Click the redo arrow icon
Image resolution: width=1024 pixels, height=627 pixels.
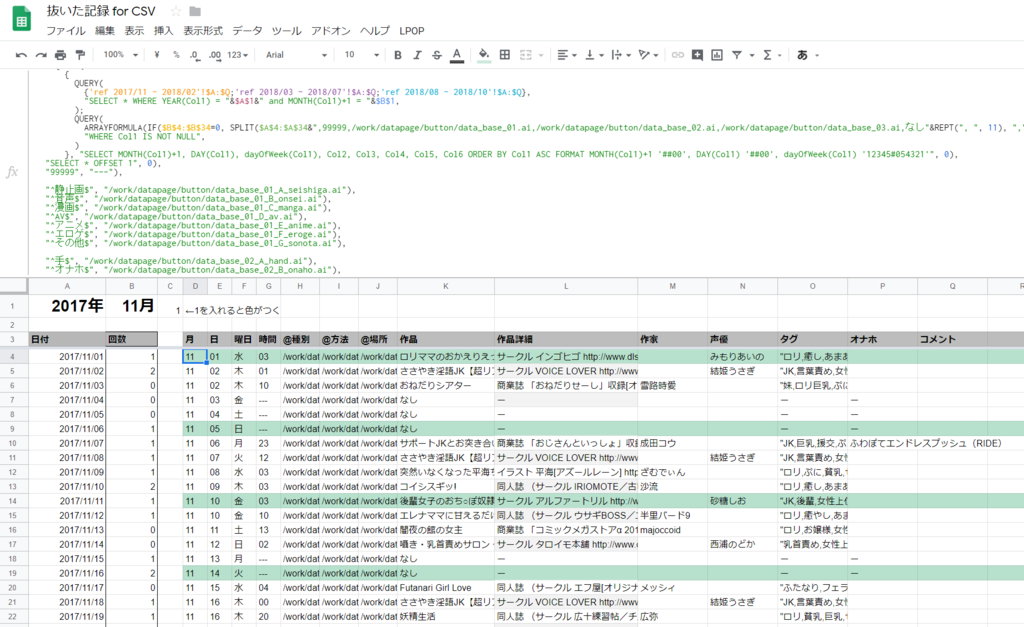pos(40,55)
